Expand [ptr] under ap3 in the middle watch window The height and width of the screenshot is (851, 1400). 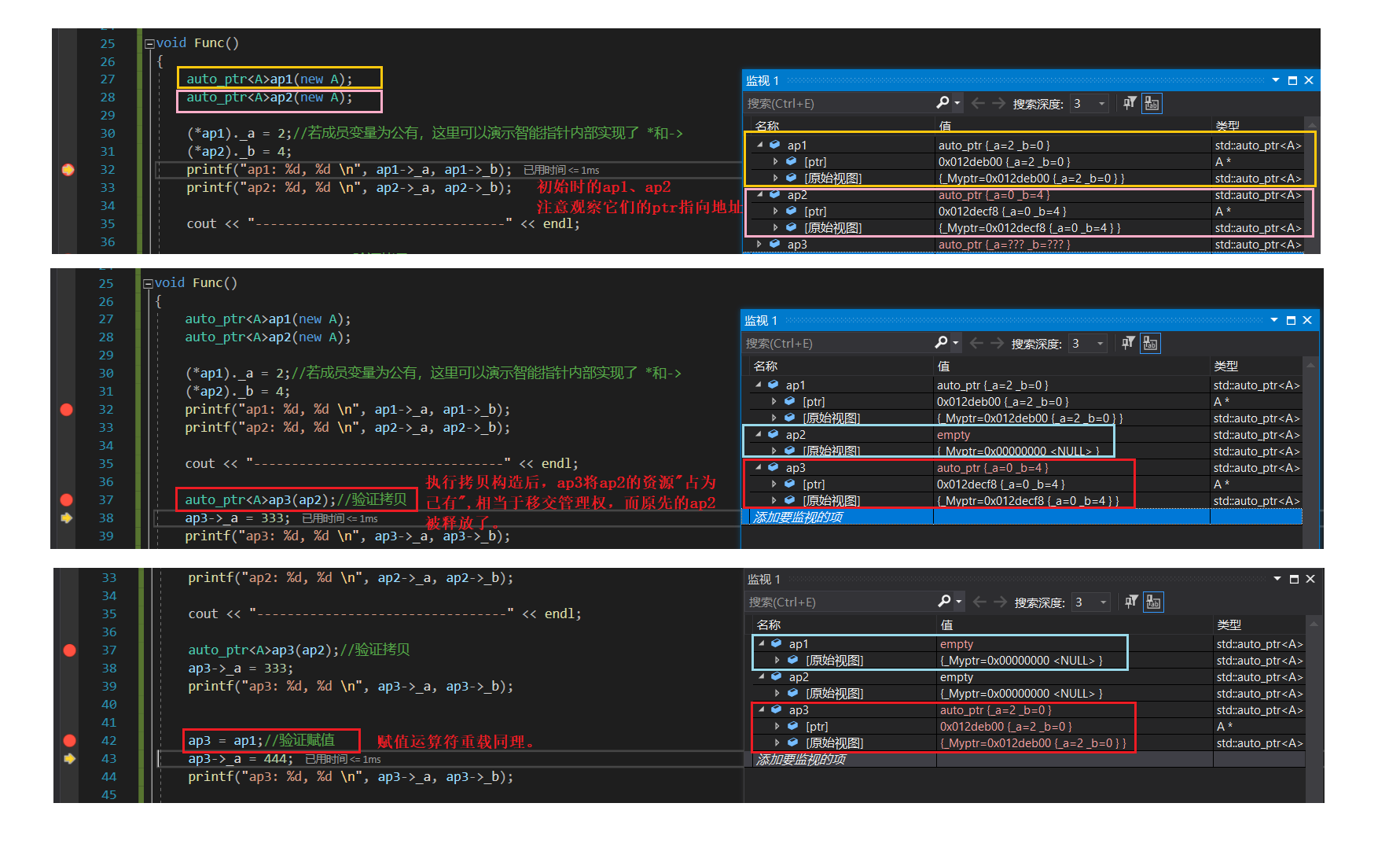click(x=774, y=484)
